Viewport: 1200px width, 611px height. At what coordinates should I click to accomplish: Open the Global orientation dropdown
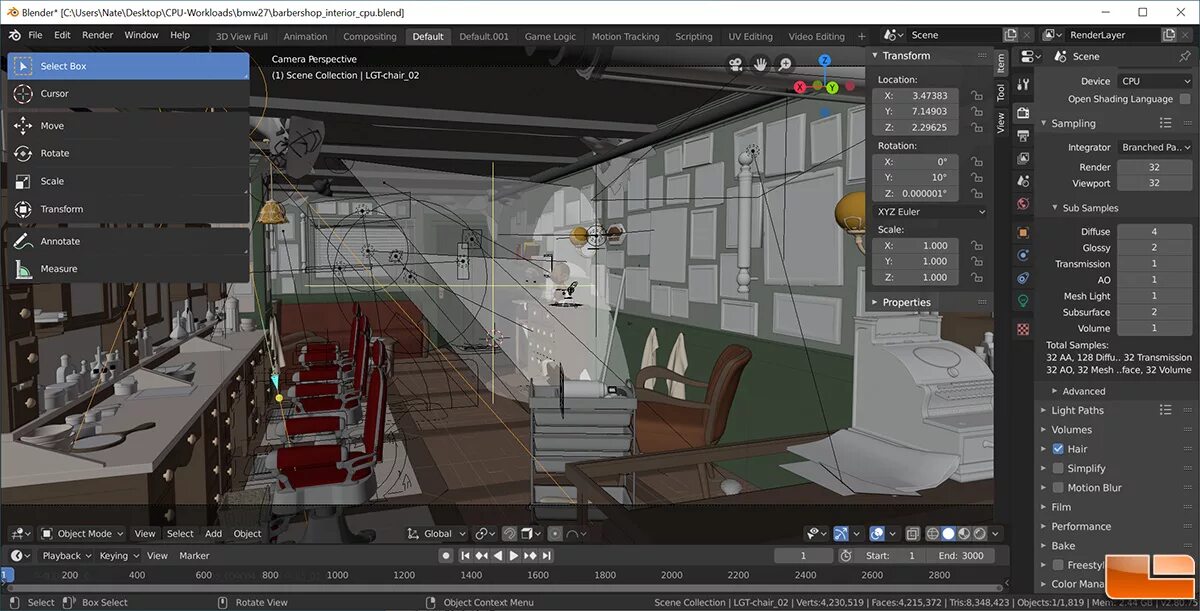click(438, 534)
